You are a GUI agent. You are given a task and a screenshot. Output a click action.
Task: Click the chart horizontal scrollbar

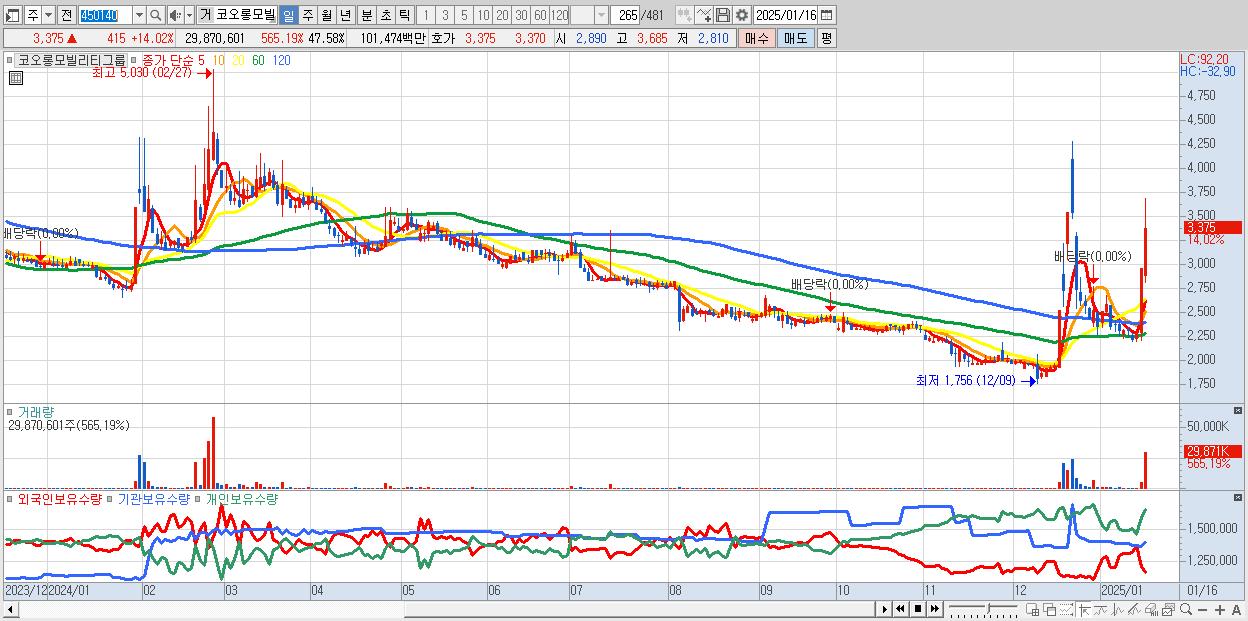coord(438,609)
